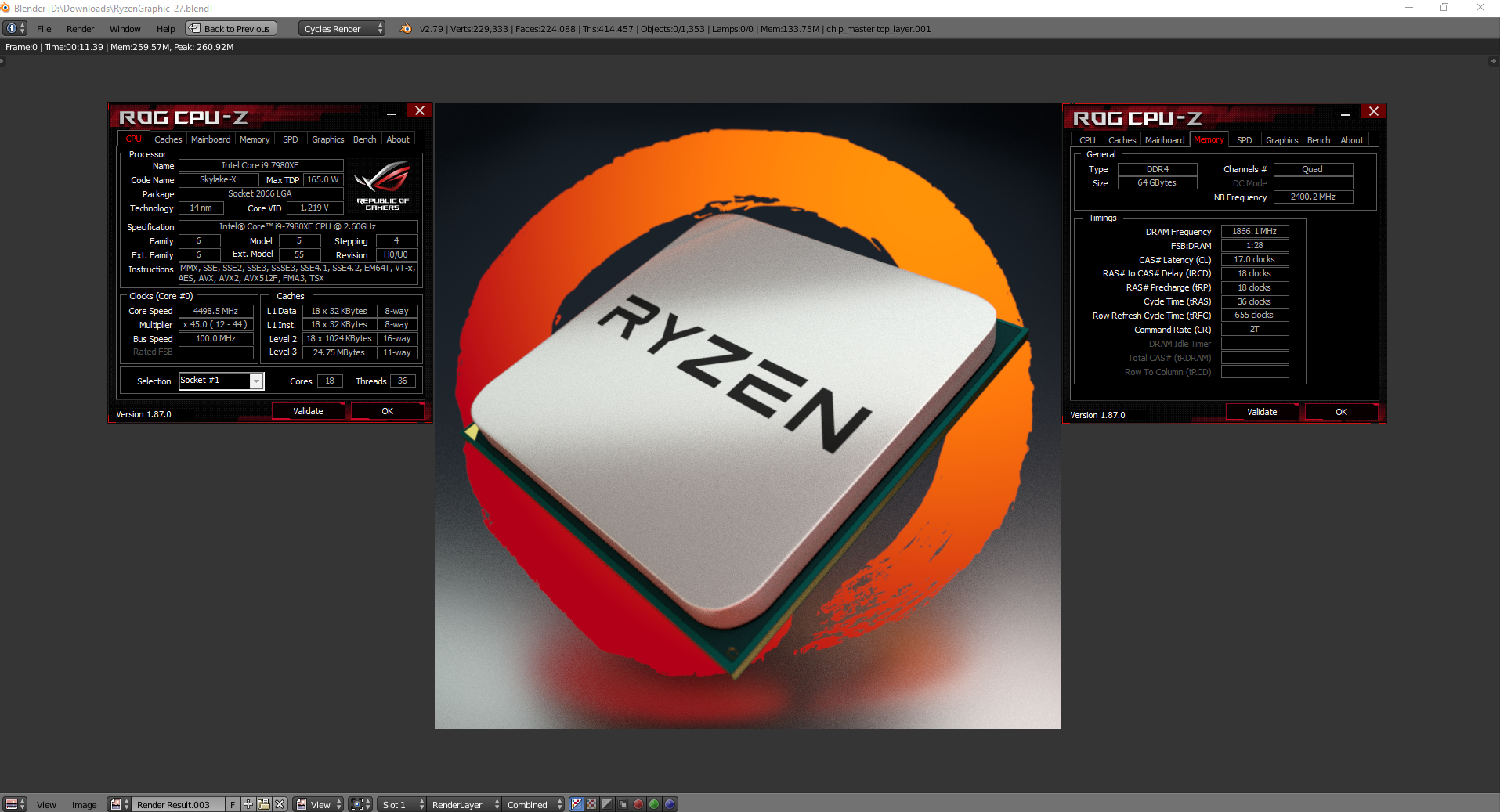Click the Render Result.003 image name field
Viewport: 1500px width, 812px height.
tap(179, 804)
